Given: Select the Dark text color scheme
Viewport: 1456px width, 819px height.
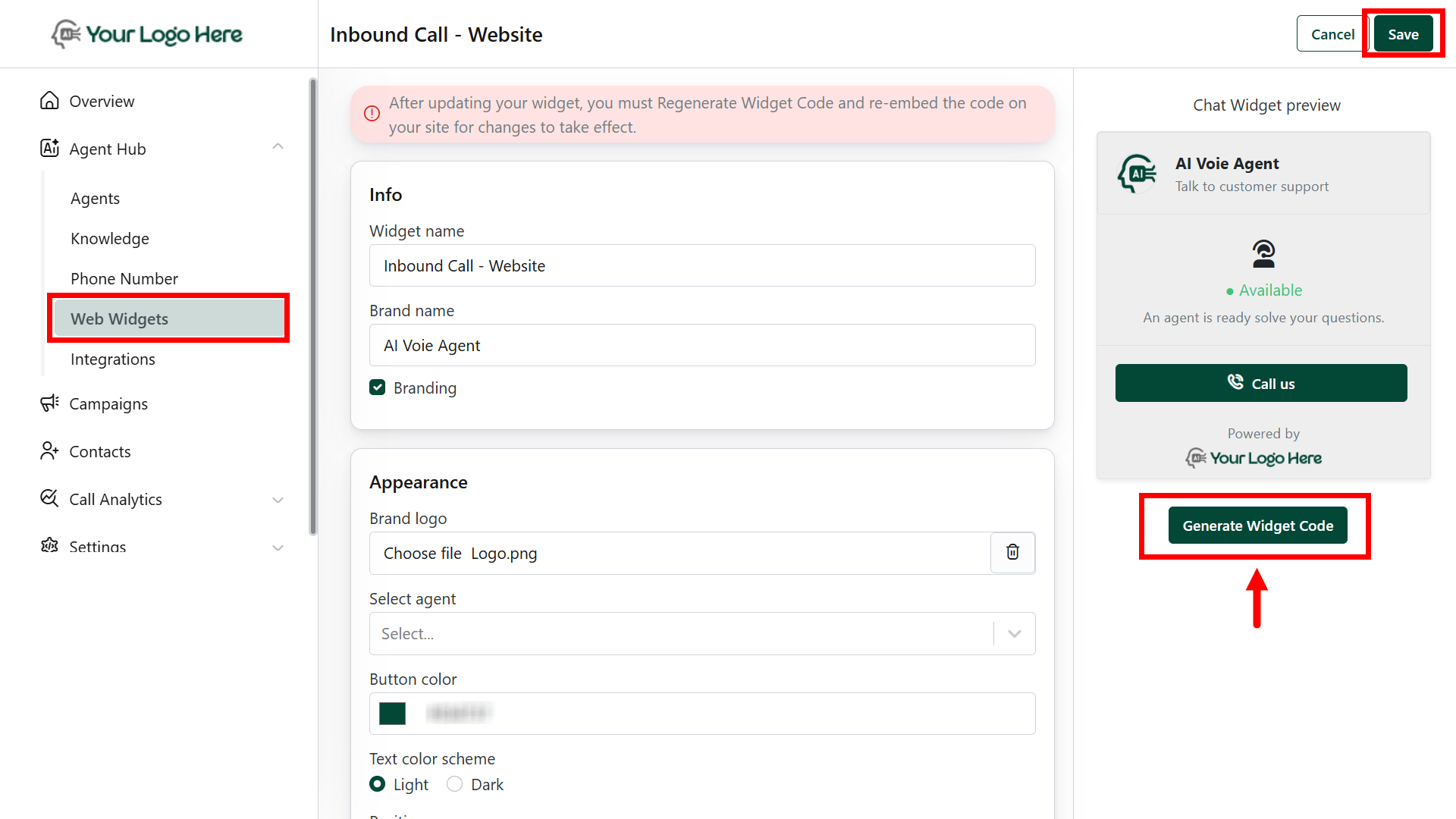Looking at the screenshot, I should pyautogui.click(x=454, y=784).
